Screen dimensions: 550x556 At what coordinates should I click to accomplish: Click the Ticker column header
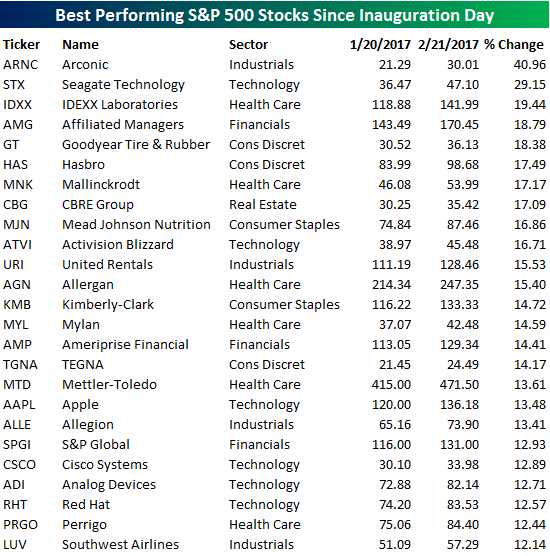click(x=21, y=45)
